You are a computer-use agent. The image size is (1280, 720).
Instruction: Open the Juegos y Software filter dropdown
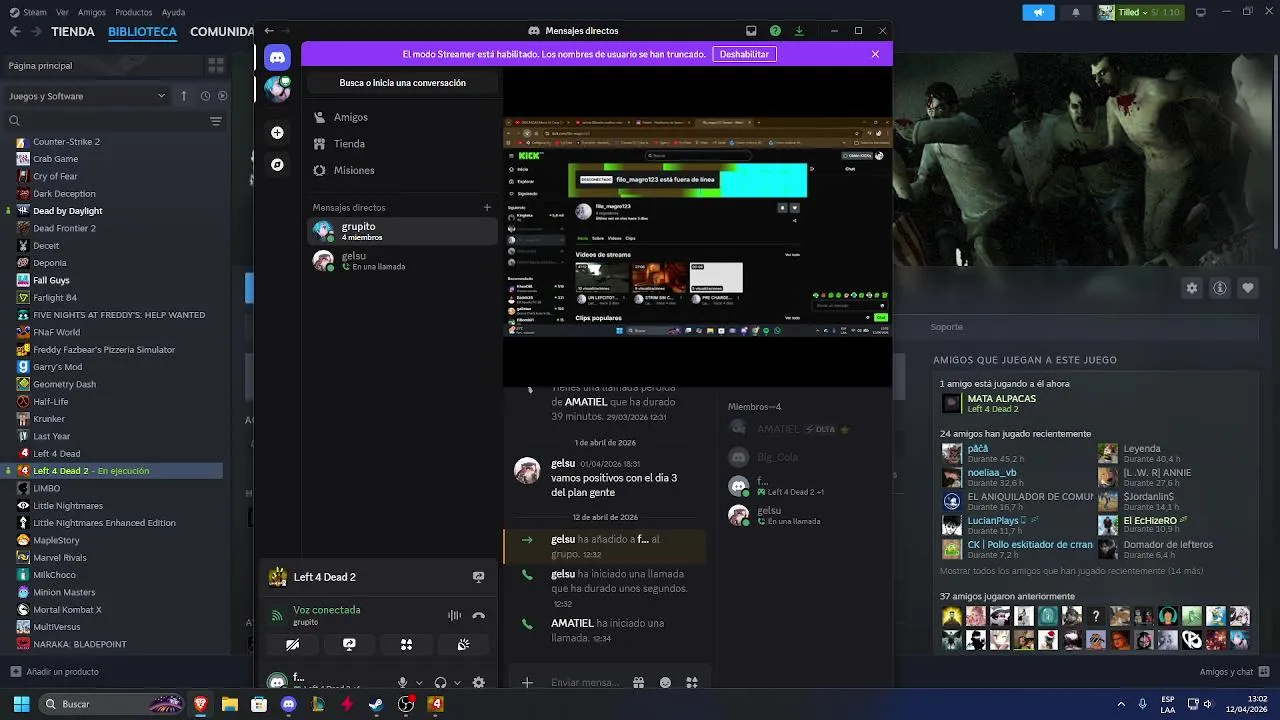click(x=87, y=96)
